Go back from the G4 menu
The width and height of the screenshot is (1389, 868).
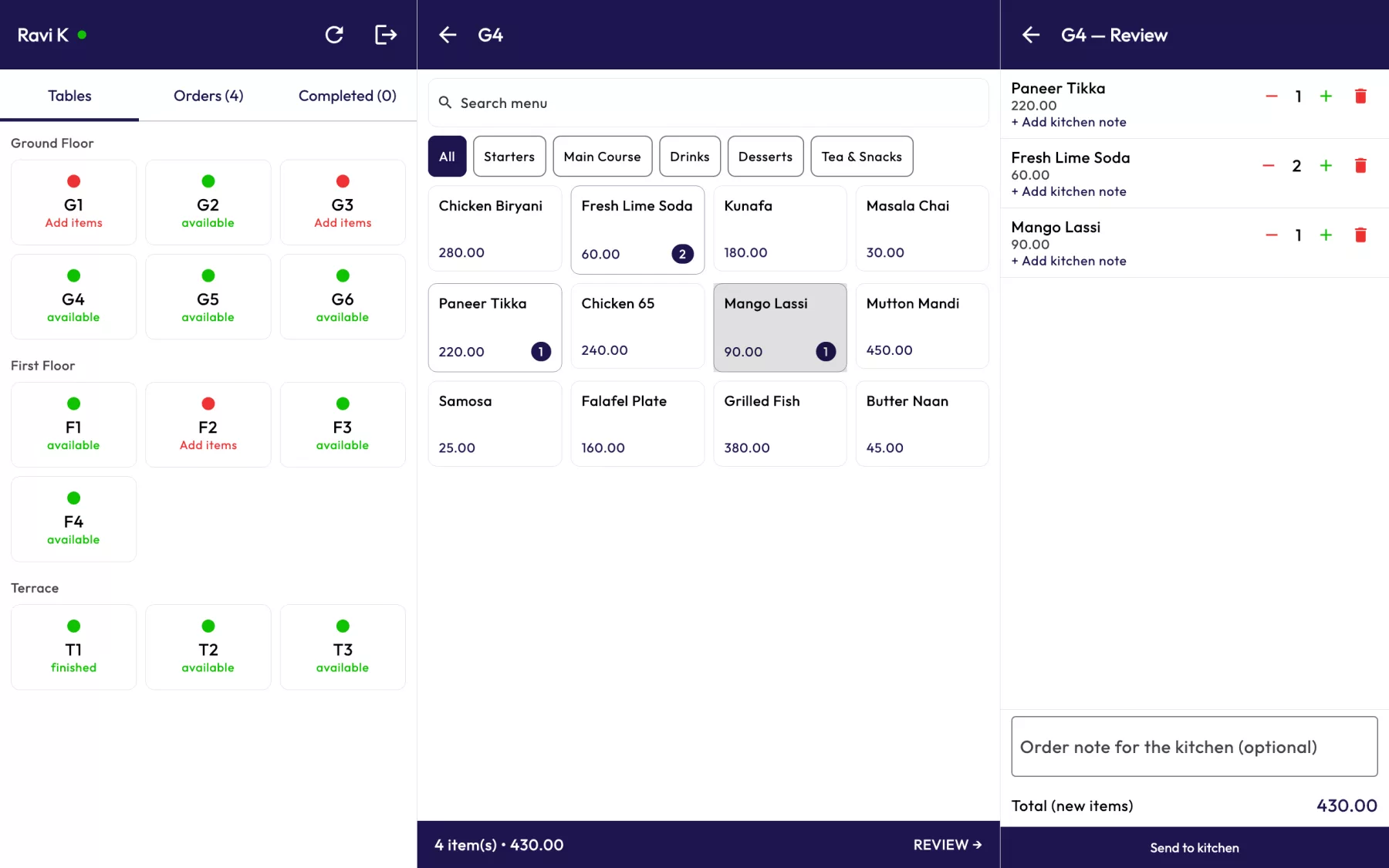(x=448, y=35)
